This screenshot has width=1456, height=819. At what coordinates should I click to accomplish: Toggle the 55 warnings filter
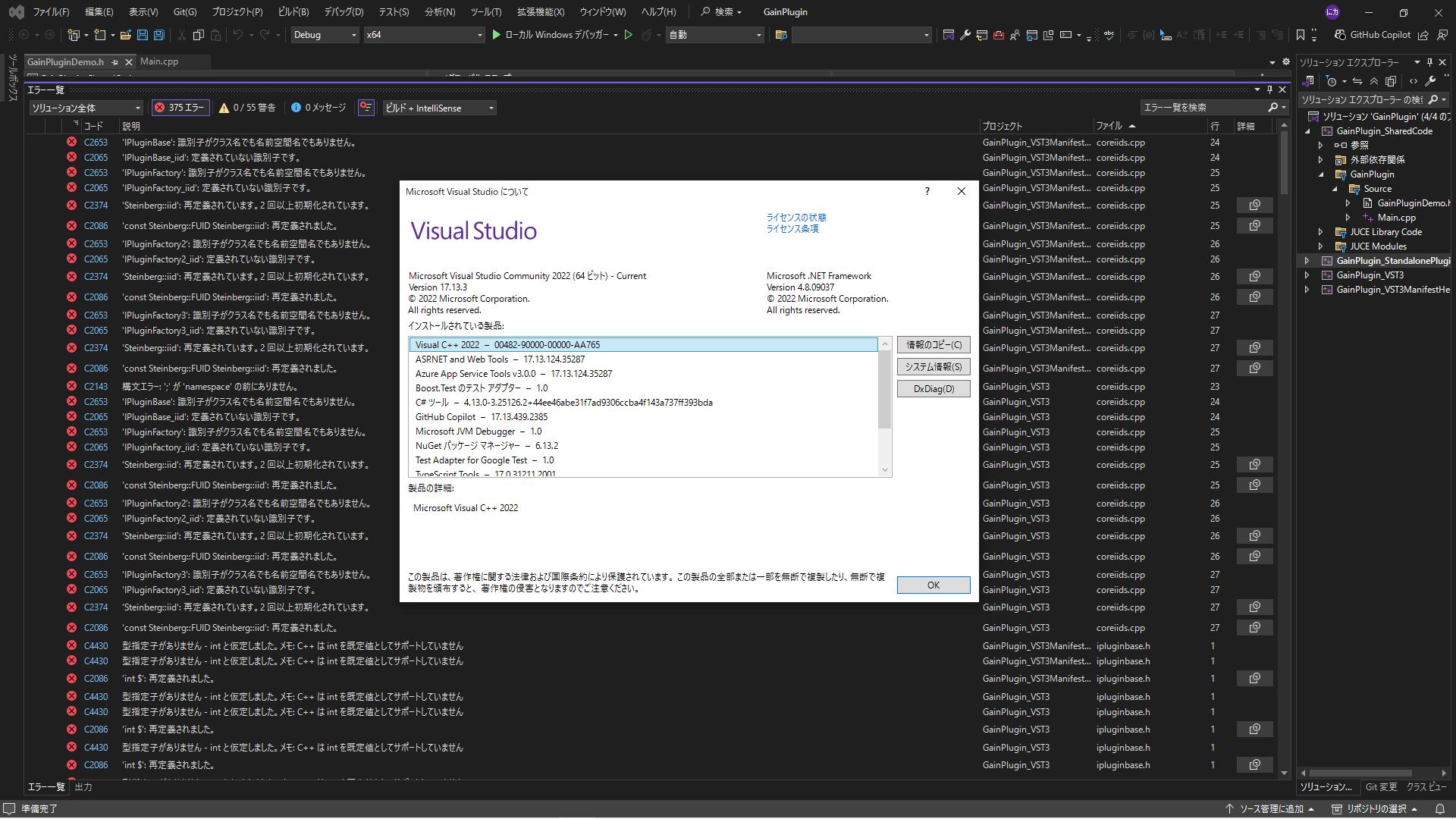tap(247, 108)
